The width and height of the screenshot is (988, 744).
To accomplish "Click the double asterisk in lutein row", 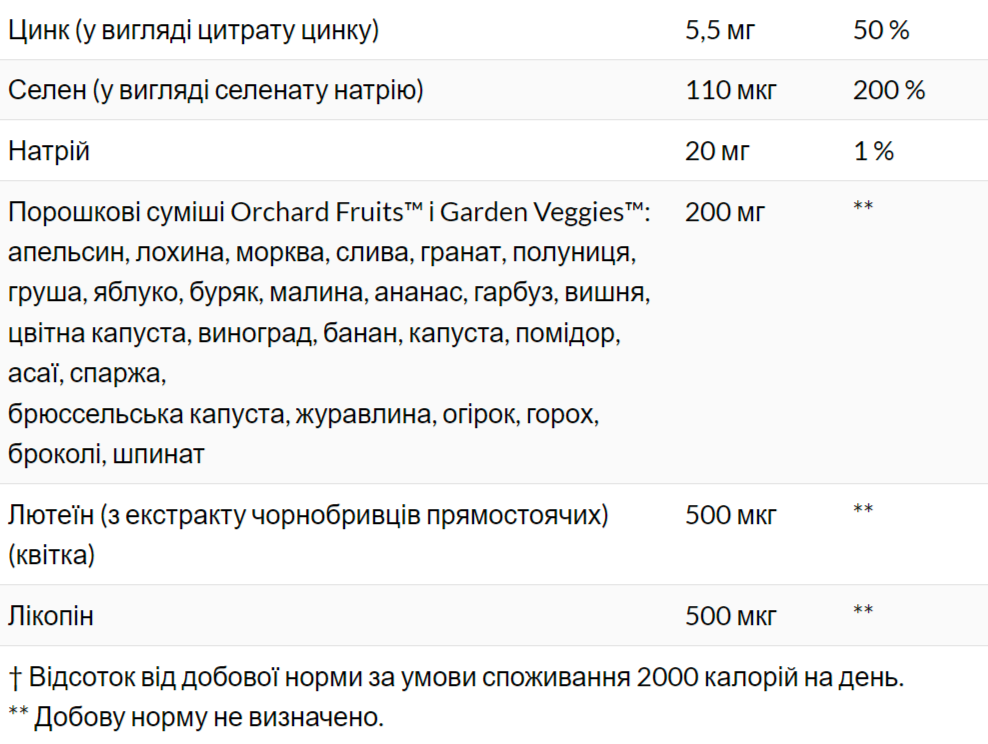I will click(863, 510).
